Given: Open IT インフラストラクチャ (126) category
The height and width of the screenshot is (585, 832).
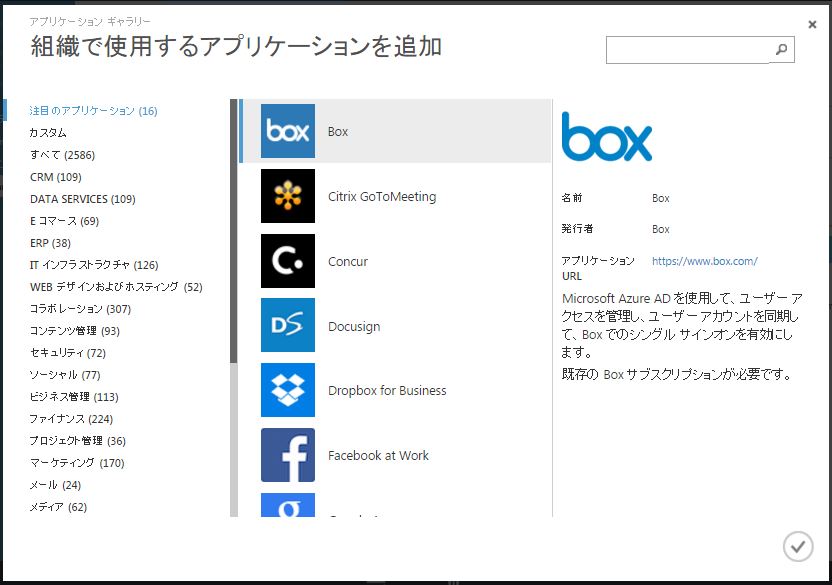Looking at the screenshot, I should click(94, 265).
